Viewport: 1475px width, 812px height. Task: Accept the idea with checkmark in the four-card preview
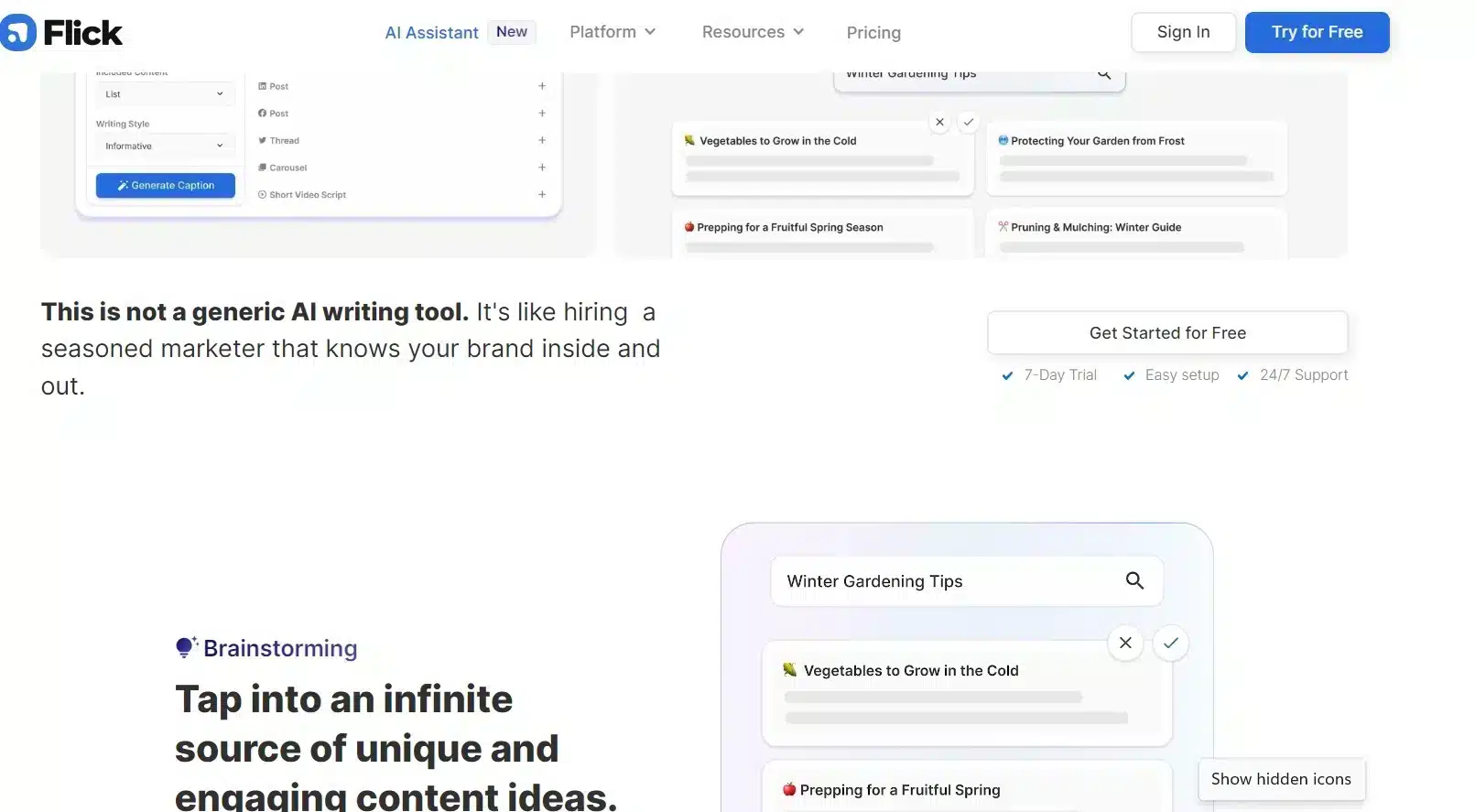click(x=969, y=122)
